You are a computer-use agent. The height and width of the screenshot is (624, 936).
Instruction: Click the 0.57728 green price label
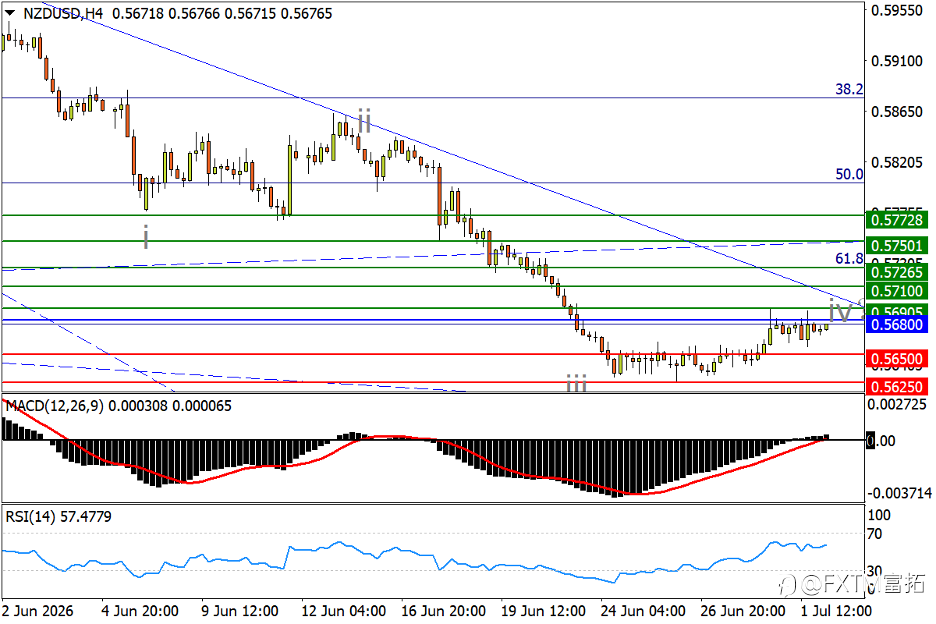(x=897, y=220)
